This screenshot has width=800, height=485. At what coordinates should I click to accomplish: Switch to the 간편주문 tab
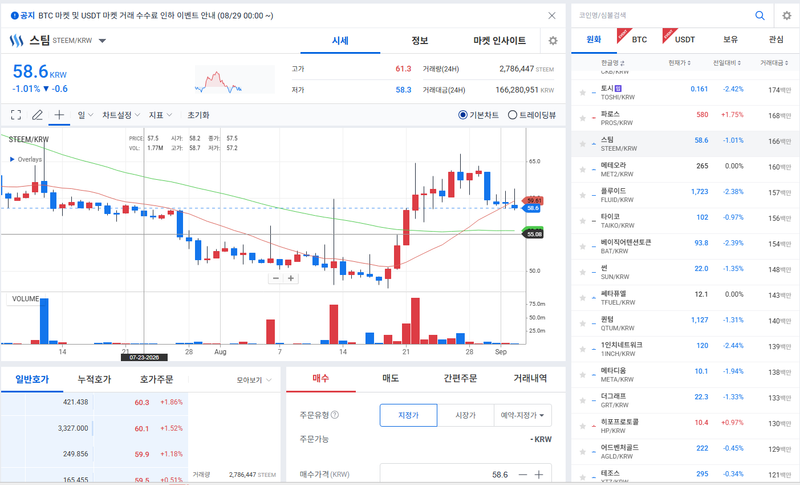460,378
